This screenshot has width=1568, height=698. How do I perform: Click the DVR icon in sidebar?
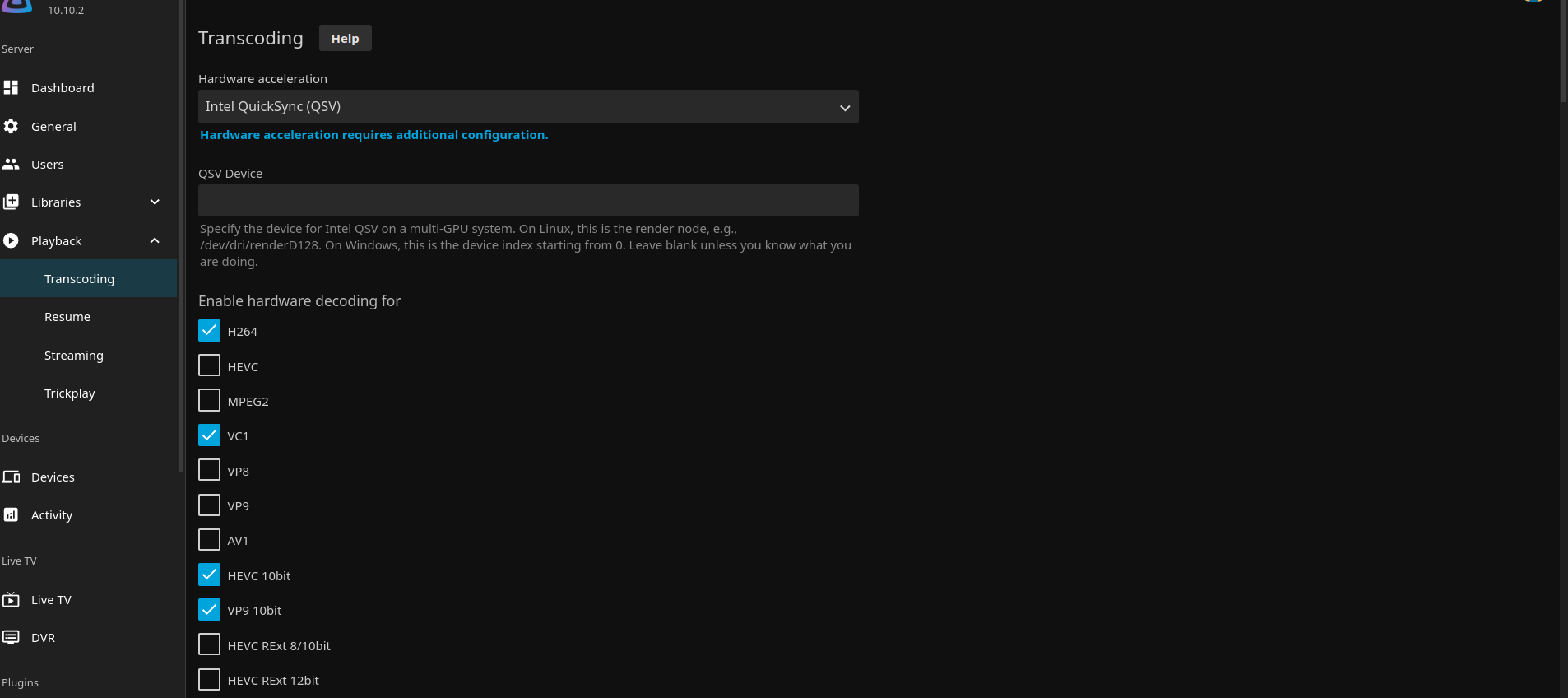[x=11, y=637]
